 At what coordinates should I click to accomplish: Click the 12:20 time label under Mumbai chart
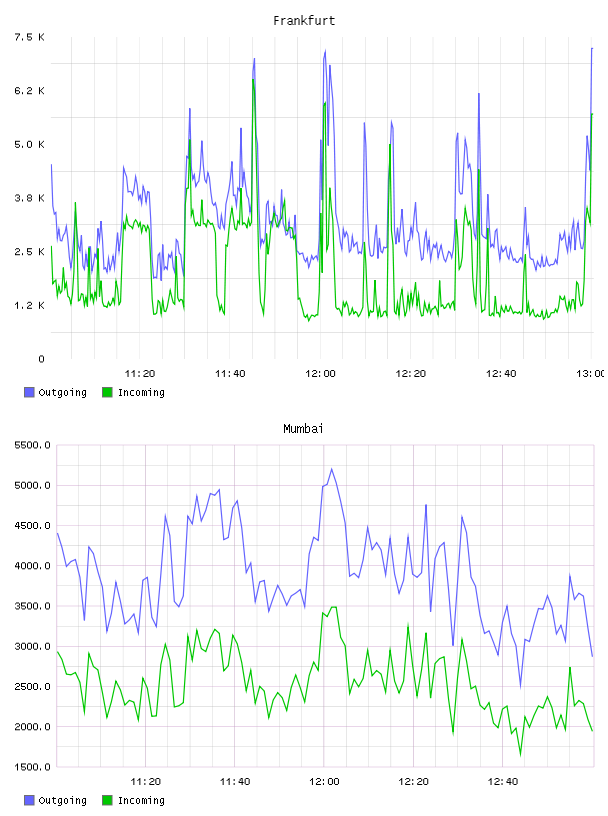[x=413, y=781]
